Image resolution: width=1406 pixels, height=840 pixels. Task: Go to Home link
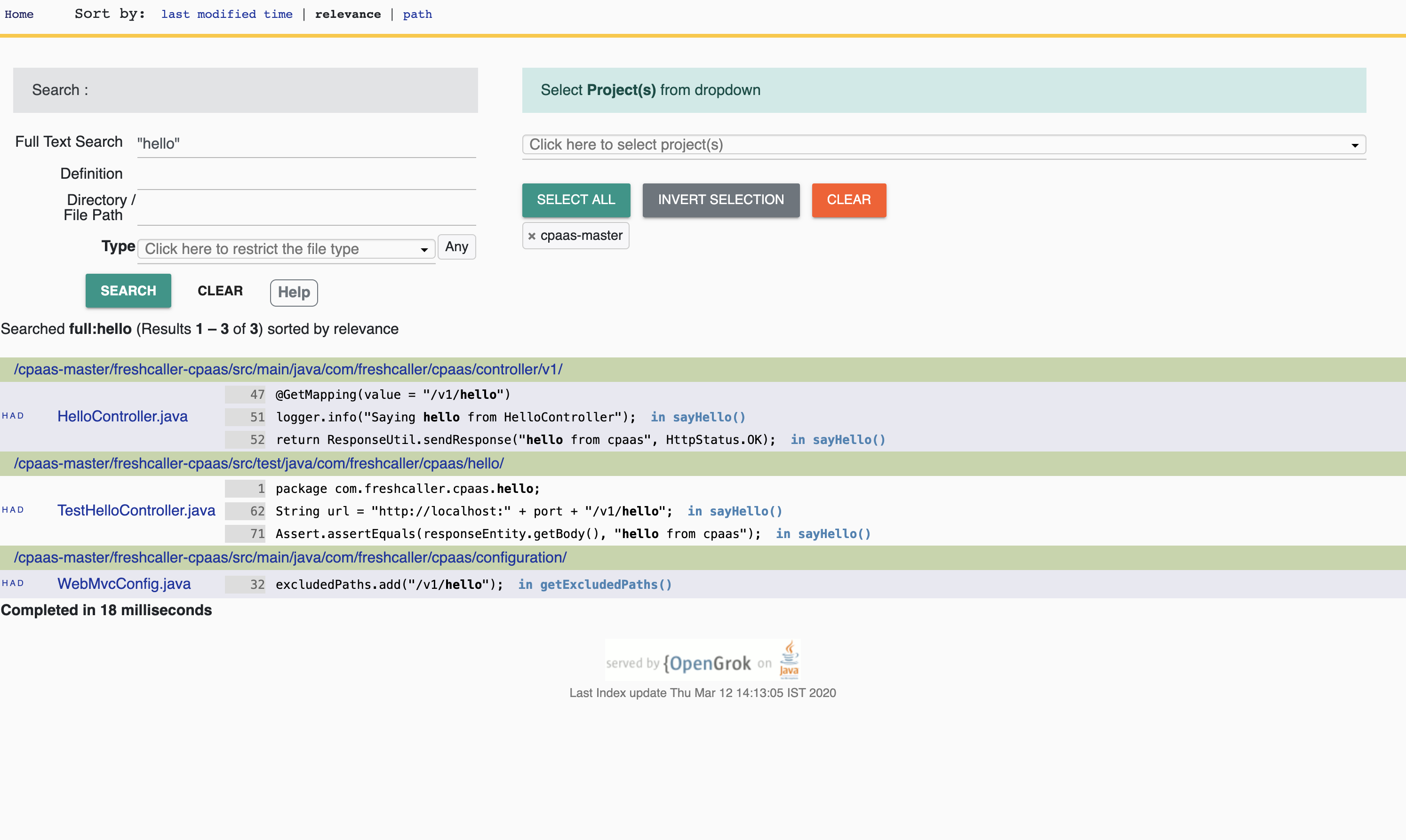[19, 14]
